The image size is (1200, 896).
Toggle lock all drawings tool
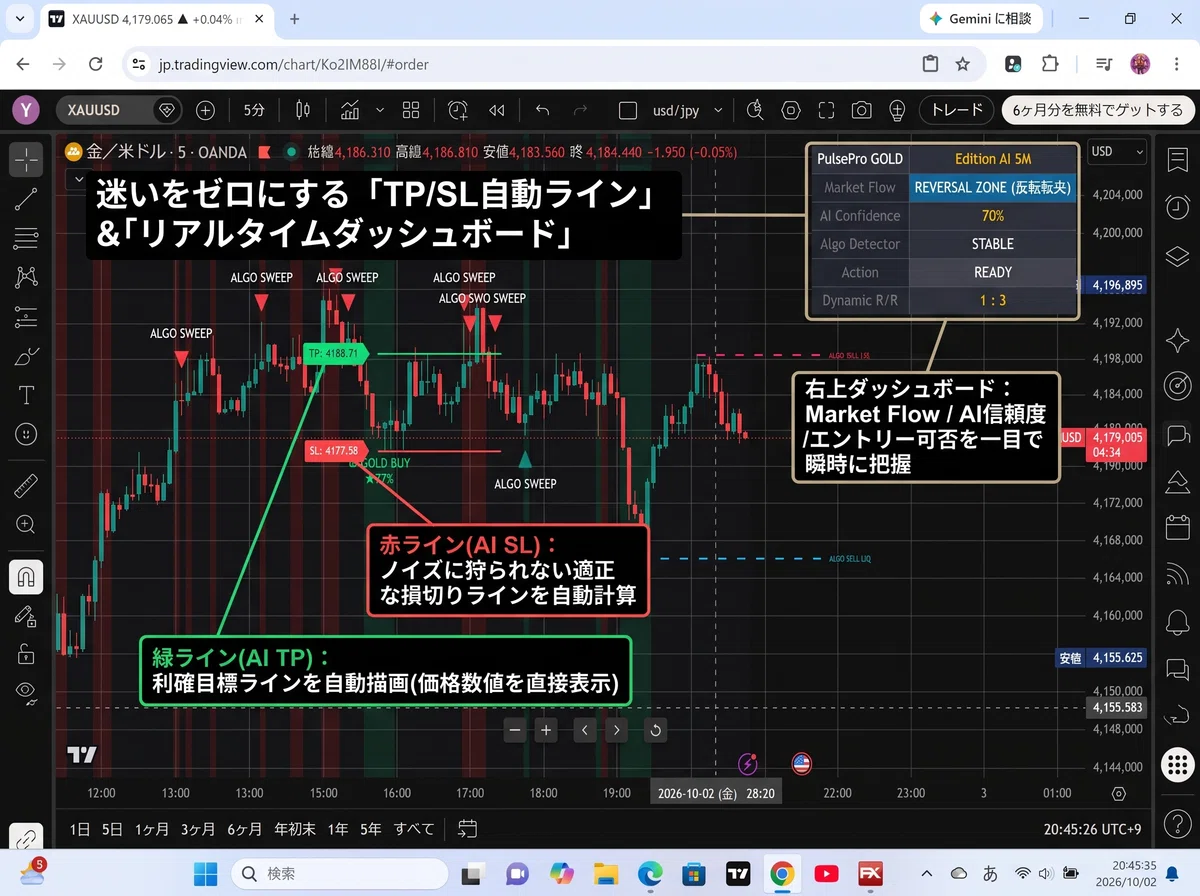coord(27,654)
